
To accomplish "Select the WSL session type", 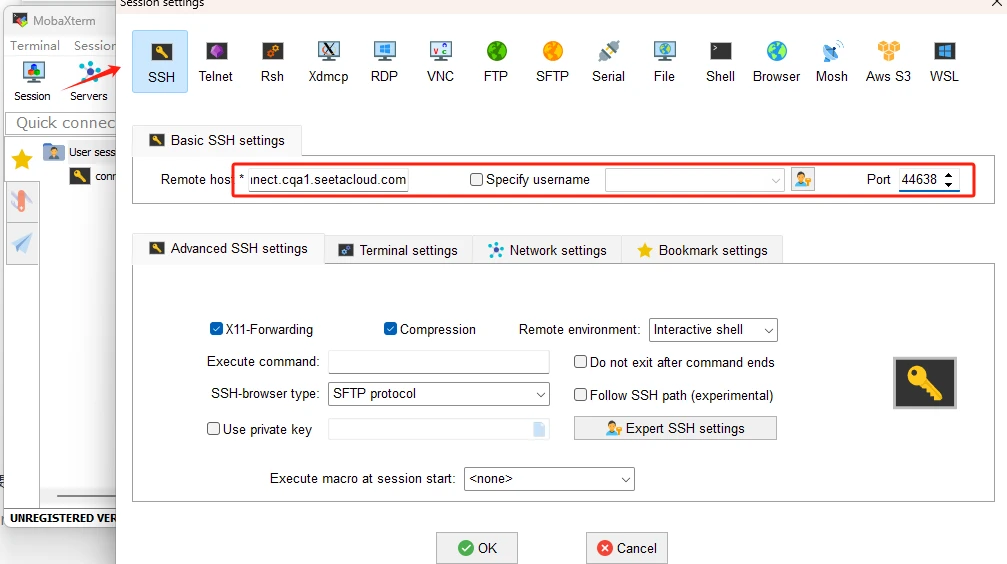I will pos(944,62).
